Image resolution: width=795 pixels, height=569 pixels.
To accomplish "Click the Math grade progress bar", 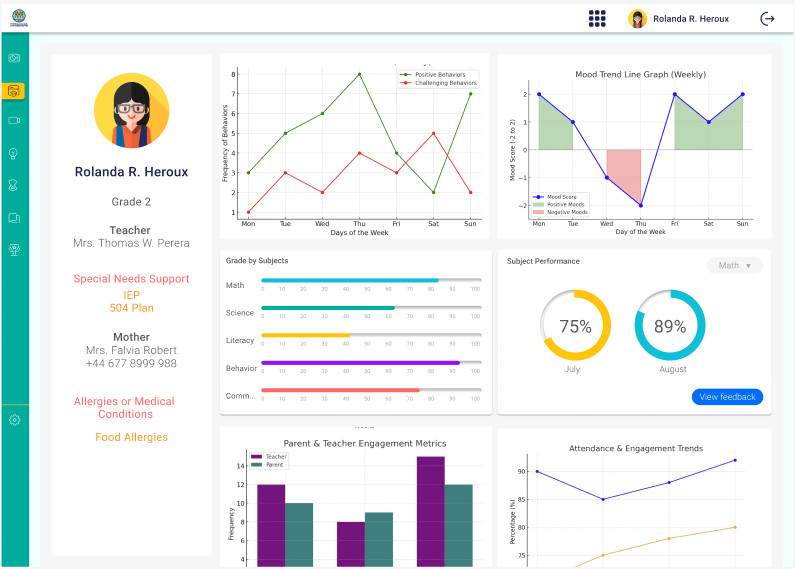I will pyautogui.click(x=370, y=280).
